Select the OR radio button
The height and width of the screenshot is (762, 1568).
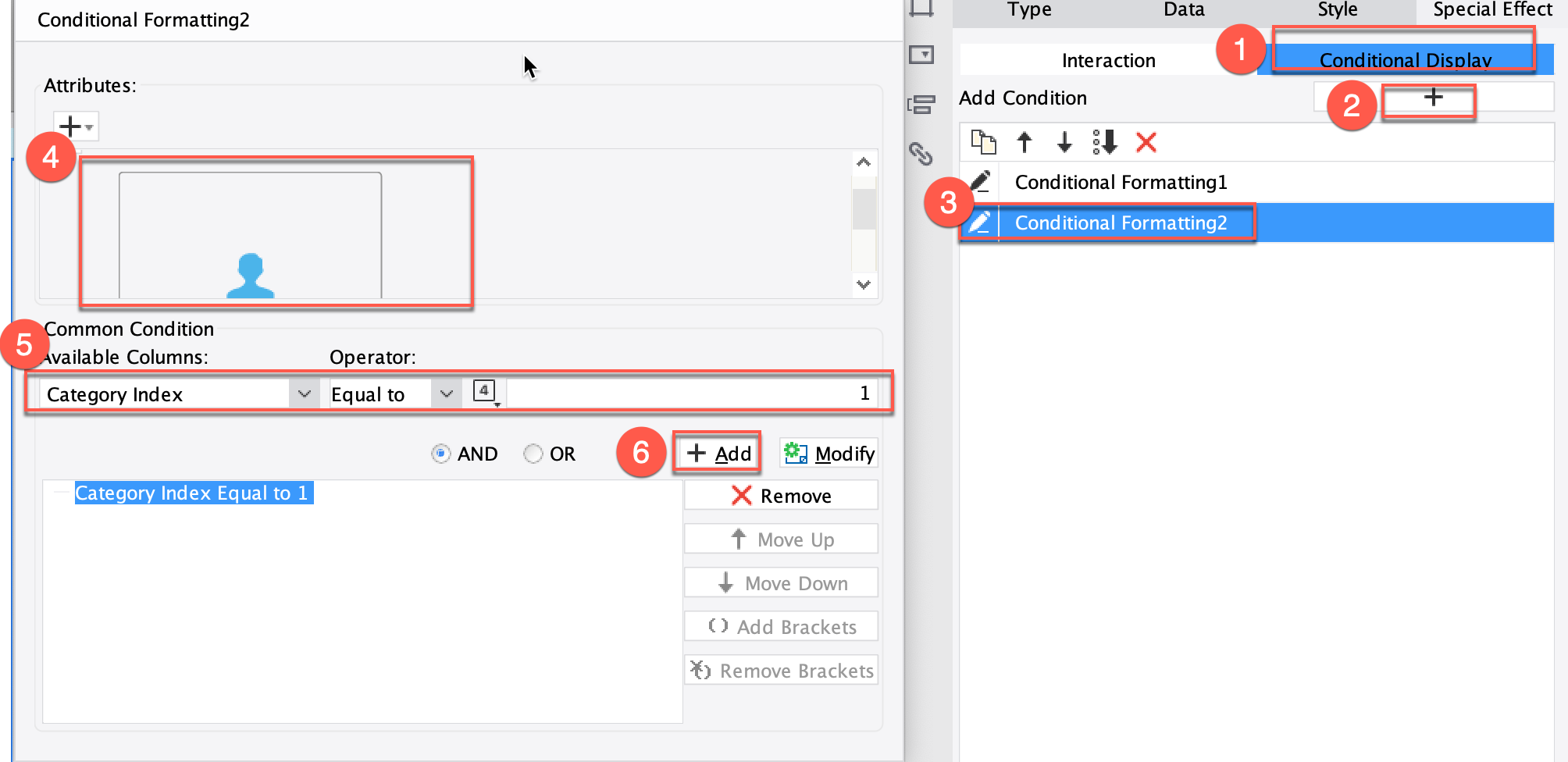pyautogui.click(x=534, y=453)
